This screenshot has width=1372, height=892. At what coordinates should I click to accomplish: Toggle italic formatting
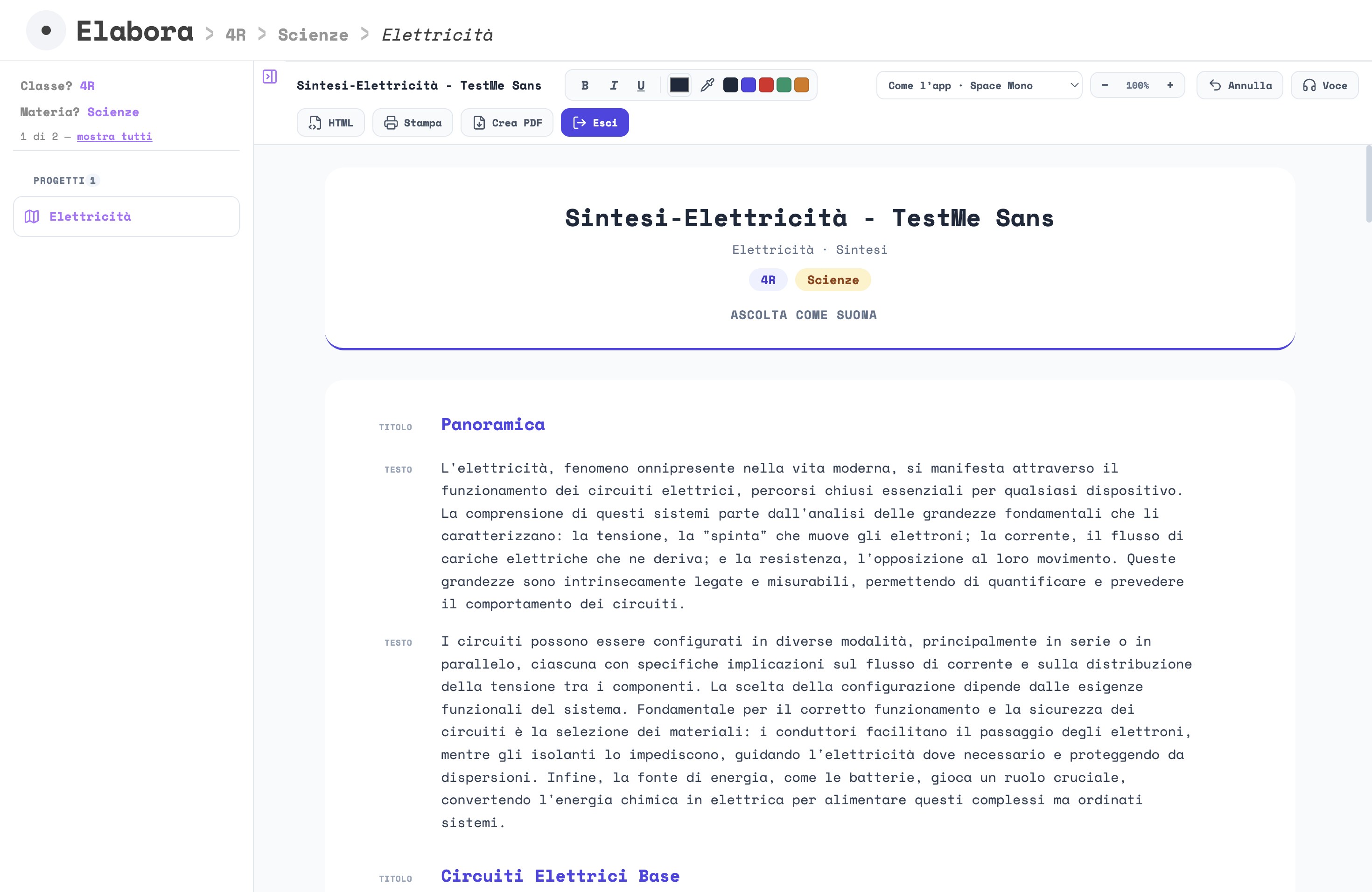[613, 85]
